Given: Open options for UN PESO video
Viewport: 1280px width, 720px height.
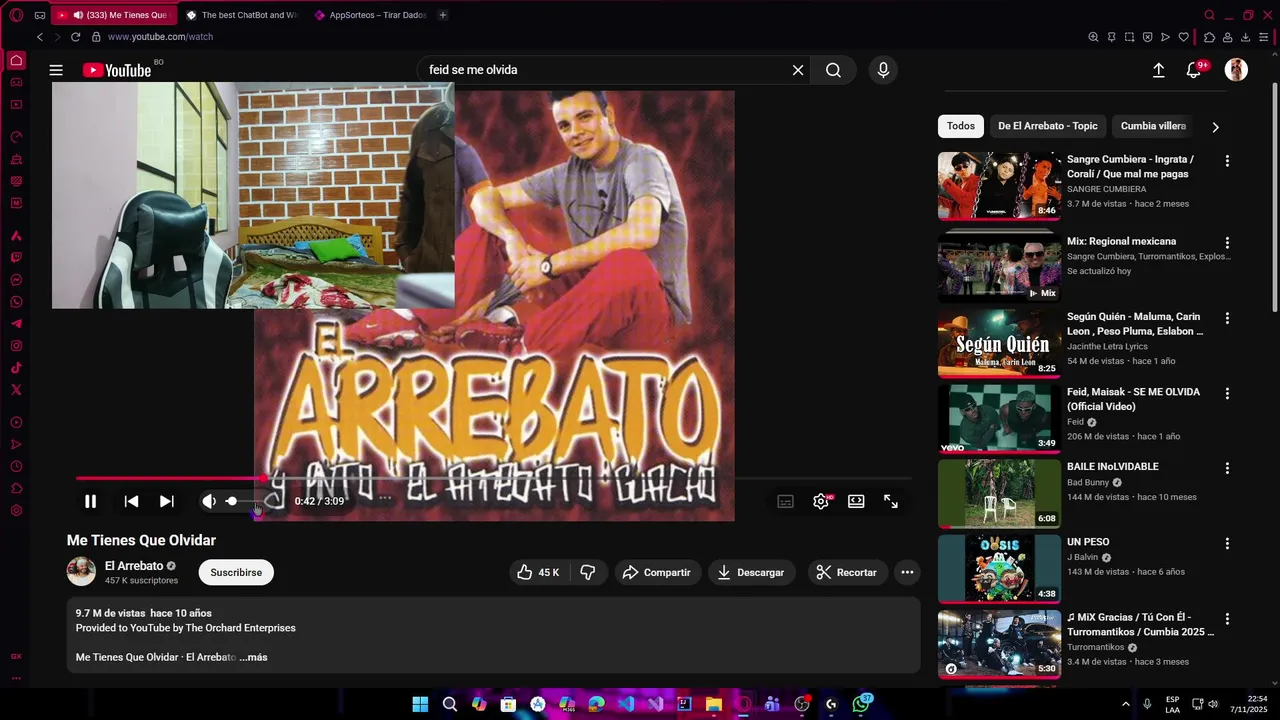Looking at the screenshot, I should (1227, 543).
